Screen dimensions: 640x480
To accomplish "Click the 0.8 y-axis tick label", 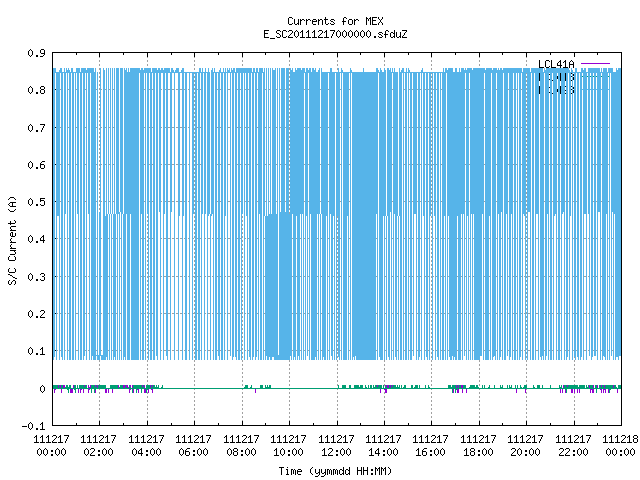I will [36, 90].
